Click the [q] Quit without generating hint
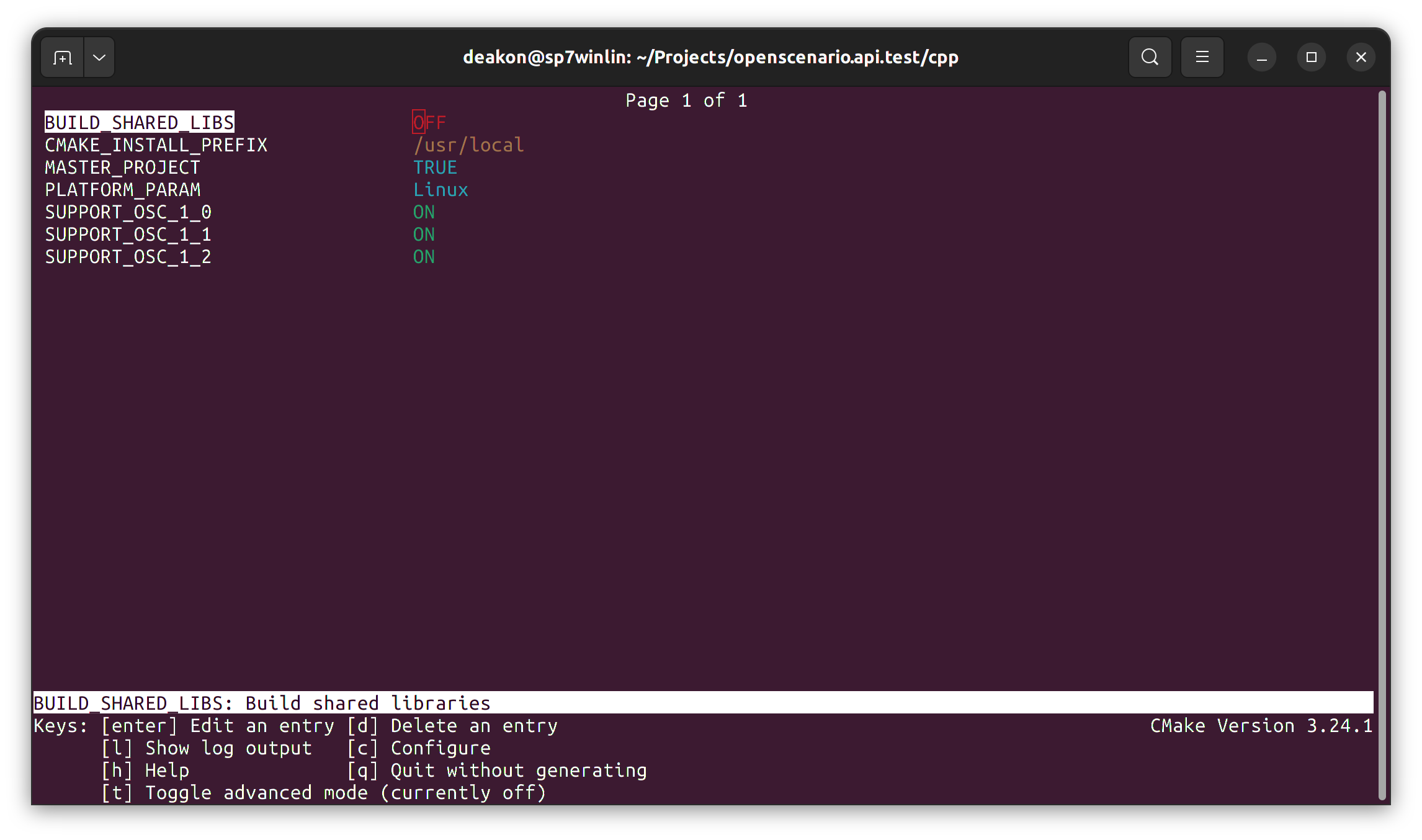The image size is (1422, 840). pyautogui.click(x=497, y=770)
